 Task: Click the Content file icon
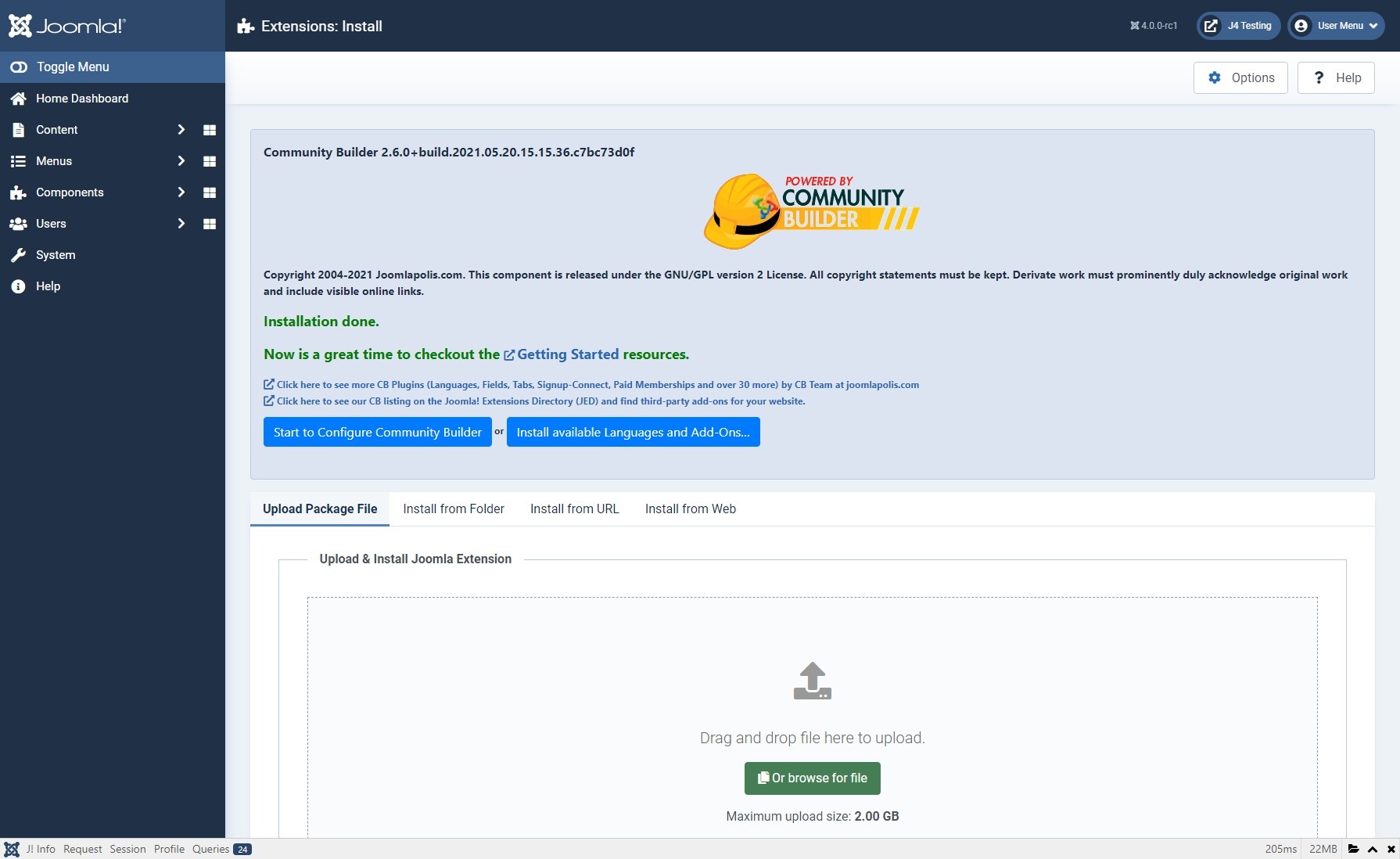tap(18, 130)
